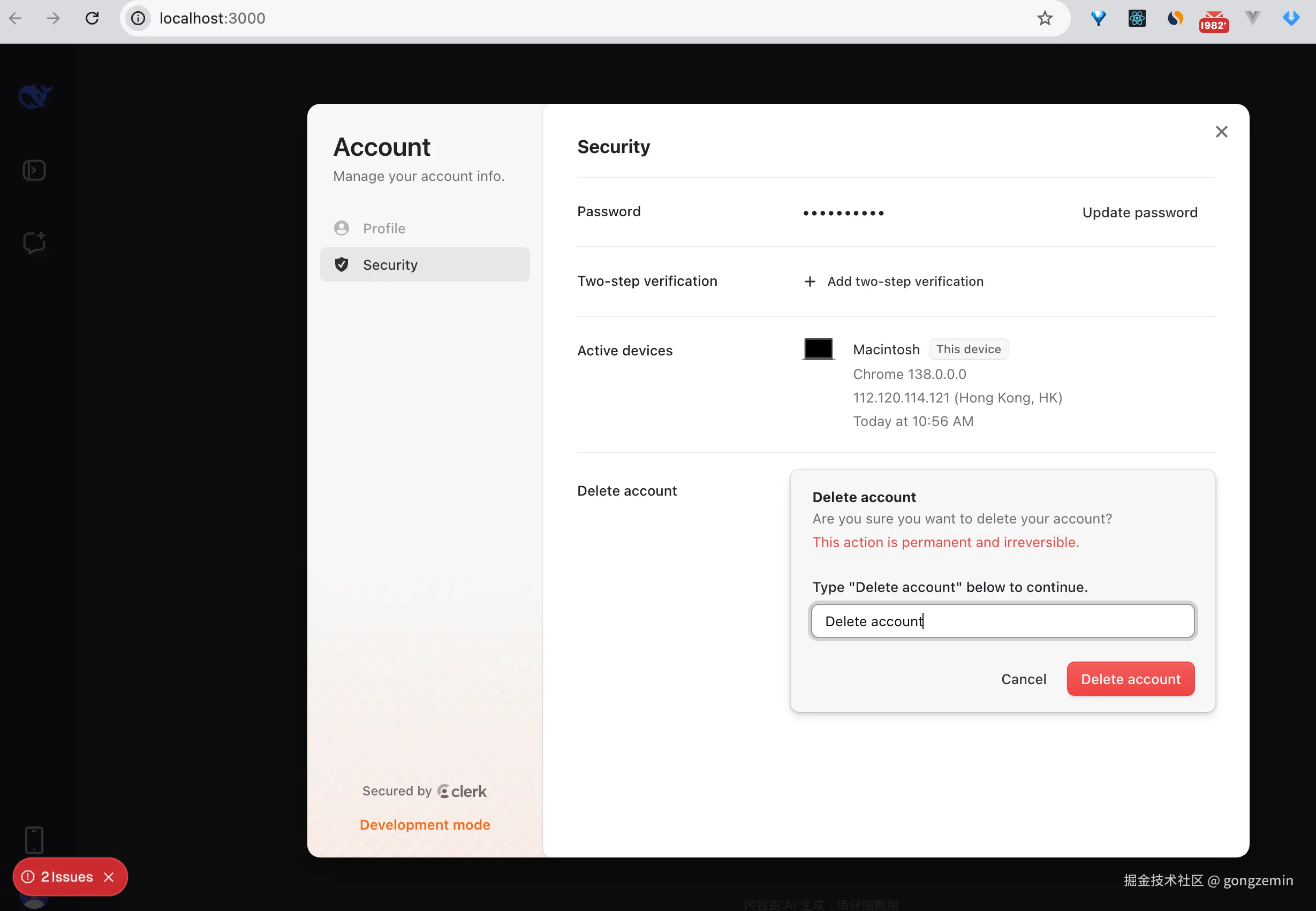Cancel the account deletion

click(1023, 679)
